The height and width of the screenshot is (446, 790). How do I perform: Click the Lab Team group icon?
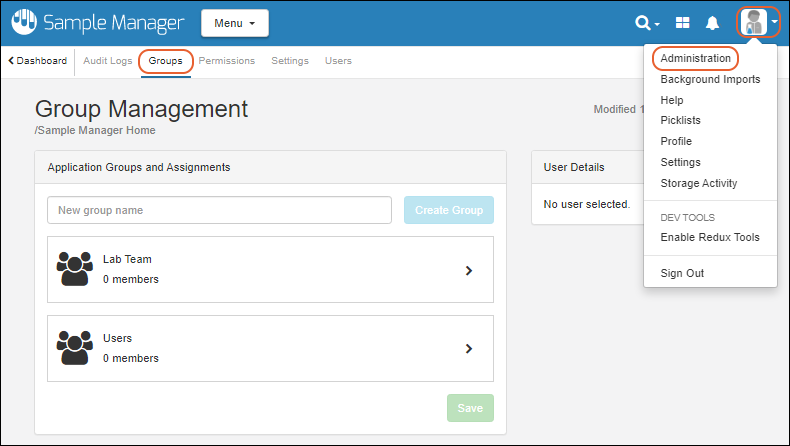click(x=75, y=269)
